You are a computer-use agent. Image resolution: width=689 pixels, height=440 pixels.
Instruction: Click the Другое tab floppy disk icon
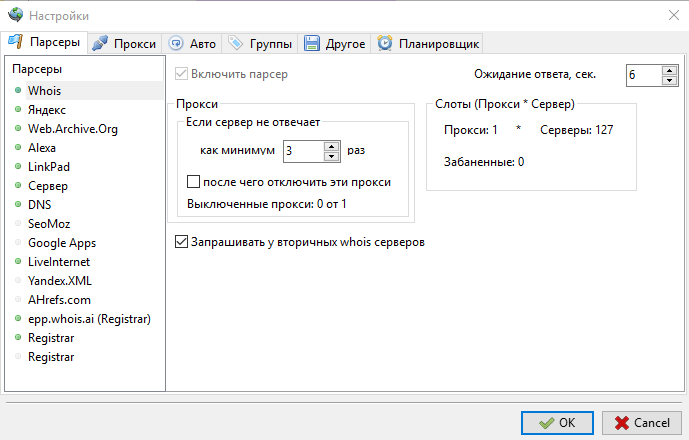[312, 44]
